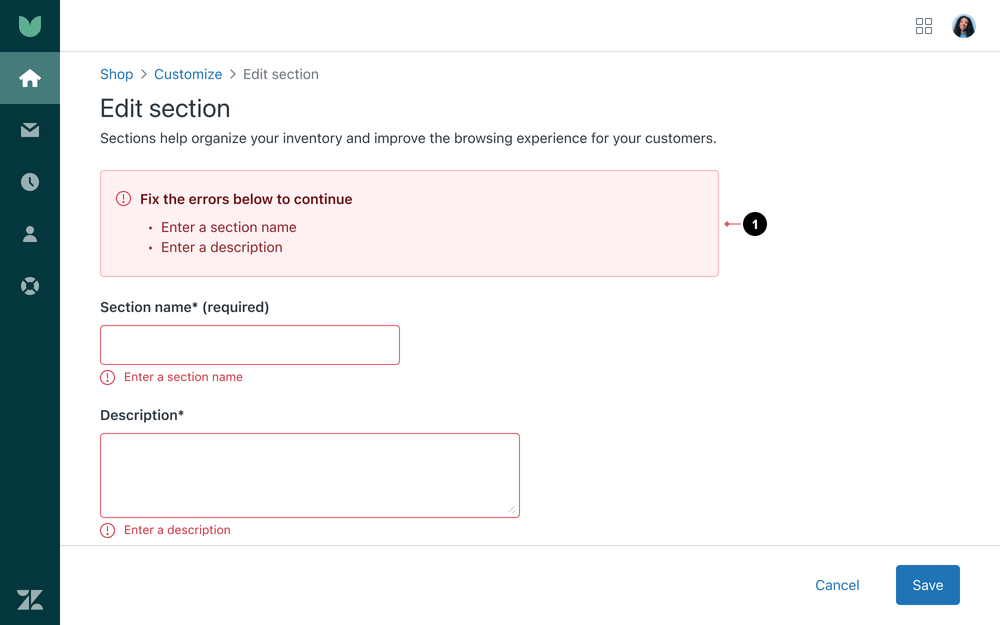The height and width of the screenshot is (625, 1000).
Task: Cancel editing the section
Action: 837,585
